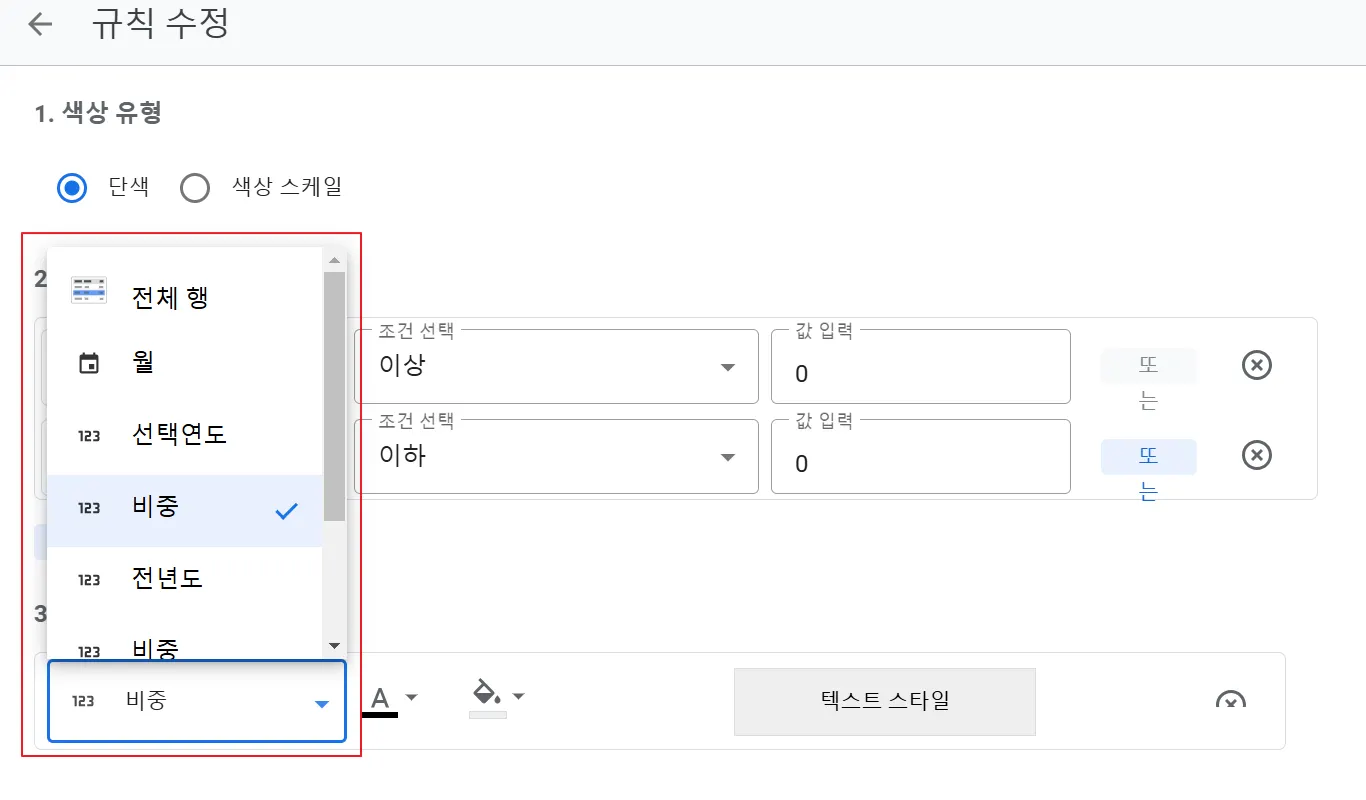Click the 값 입력 field in the 이상 row
The image size is (1366, 800).
(920, 373)
